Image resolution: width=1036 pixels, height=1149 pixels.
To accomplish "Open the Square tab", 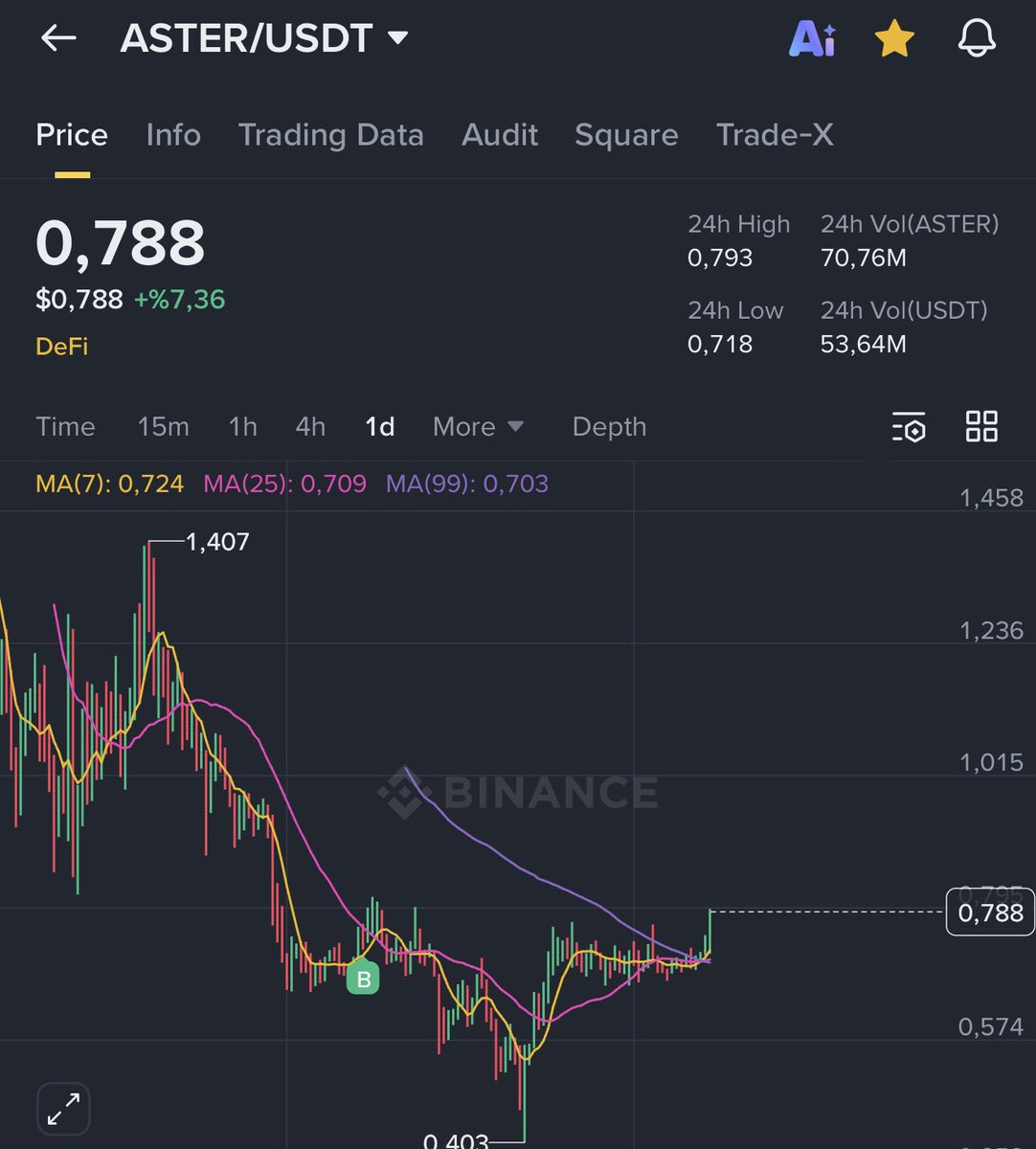I will [x=626, y=135].
